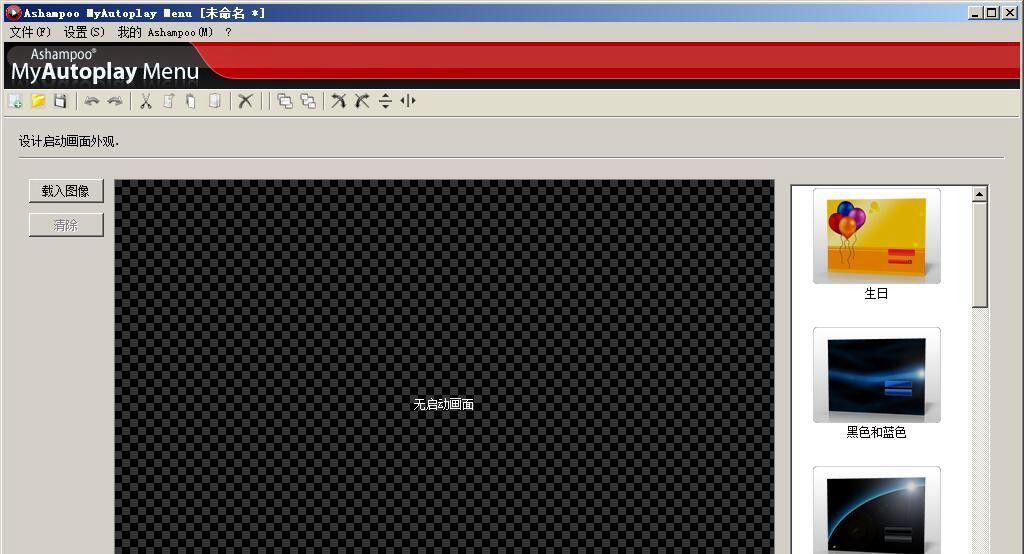Save the project with the floppy icon
Image resolution: width=1024 pixels, height=554 pixels.
click(61, 101)
